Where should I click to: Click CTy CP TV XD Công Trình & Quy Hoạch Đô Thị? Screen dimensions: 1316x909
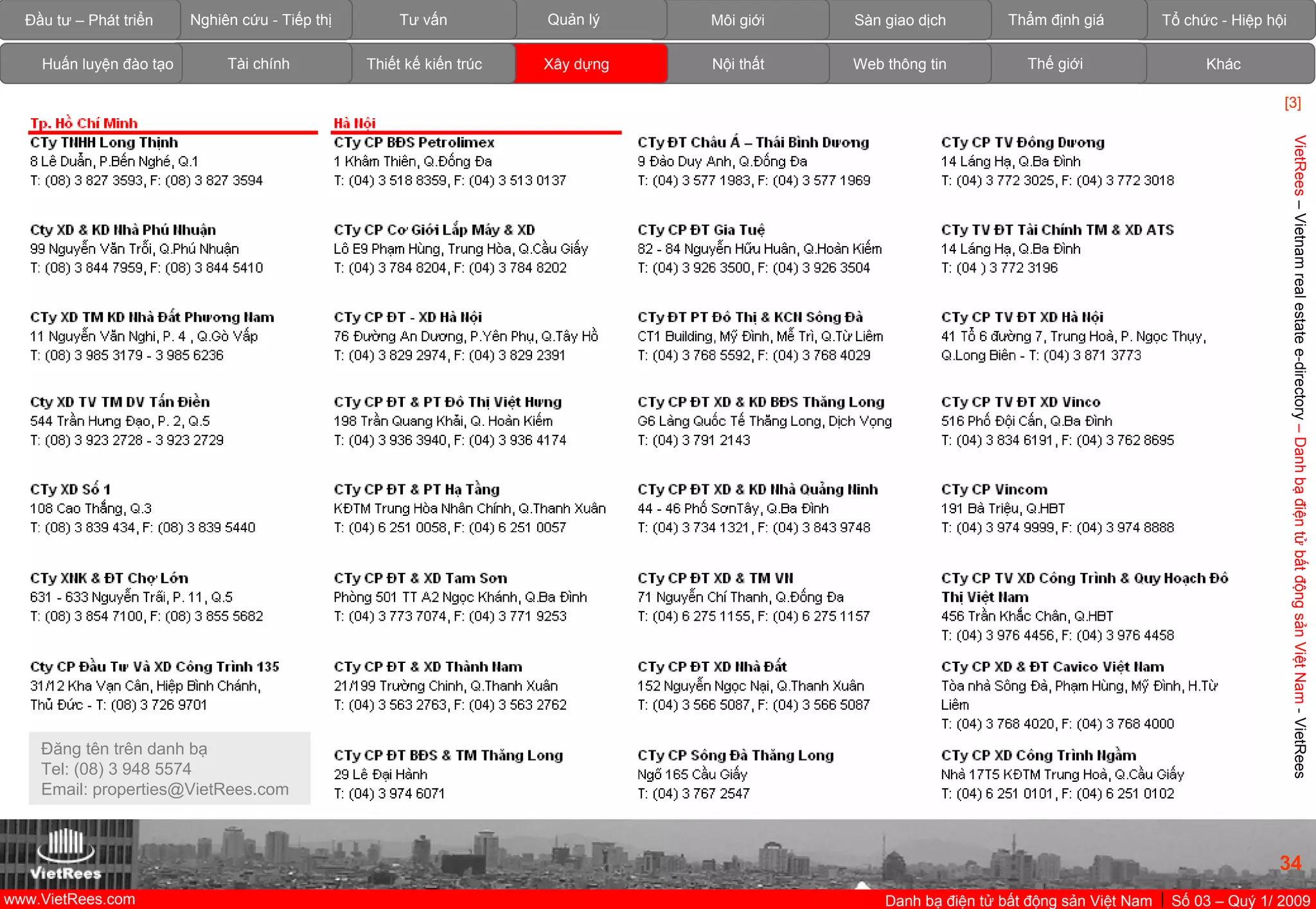pyautogui.click(x=1085, y=587)
